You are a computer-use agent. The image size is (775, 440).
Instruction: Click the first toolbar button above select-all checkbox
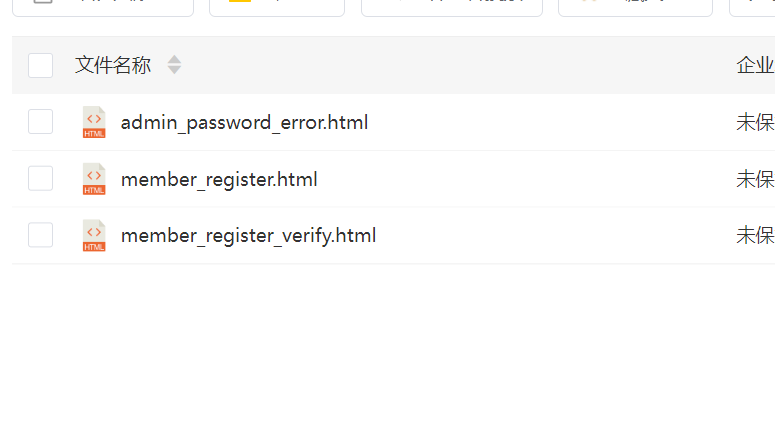click(103, 7)
